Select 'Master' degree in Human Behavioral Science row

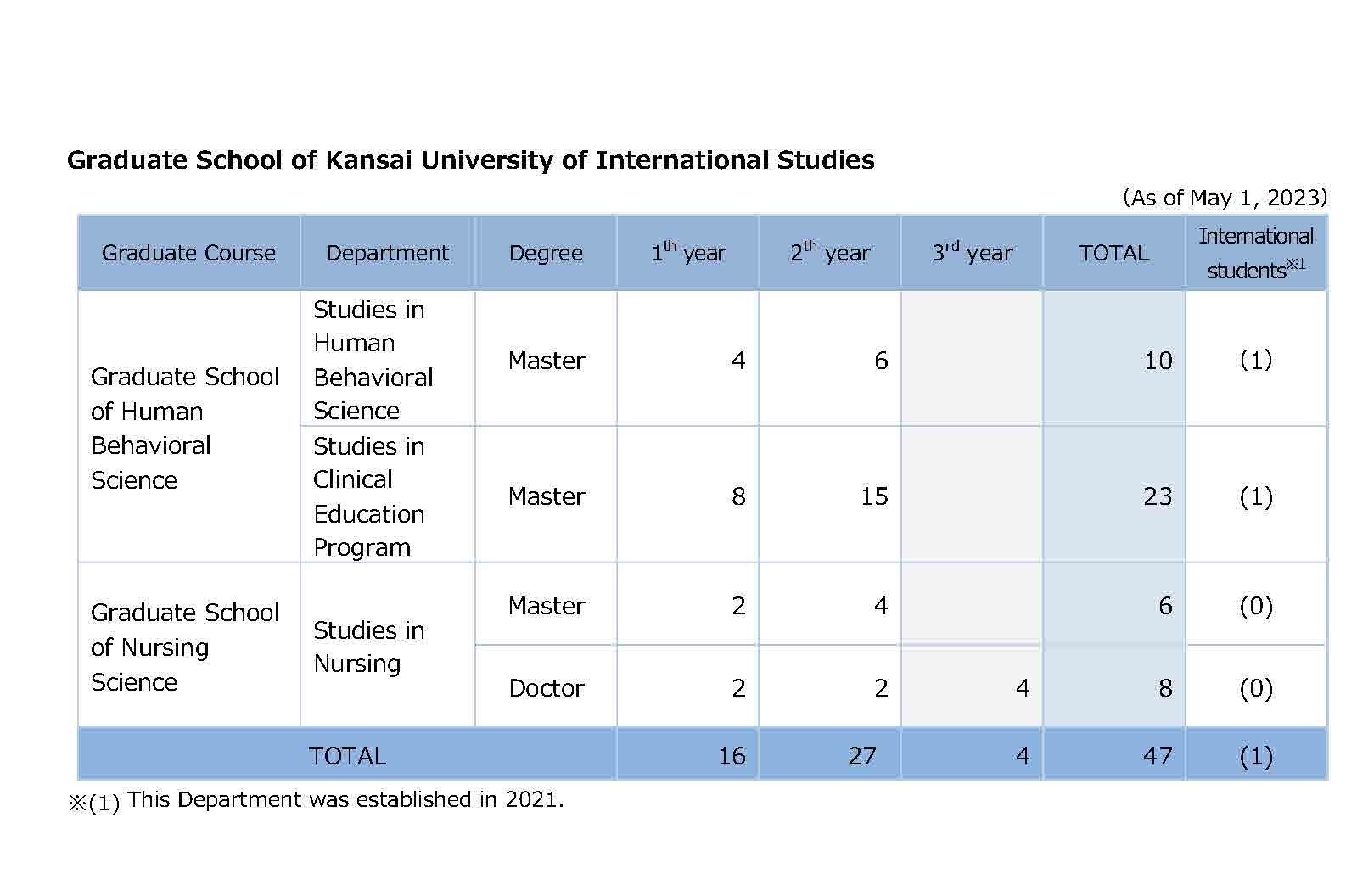click(546, 360)
